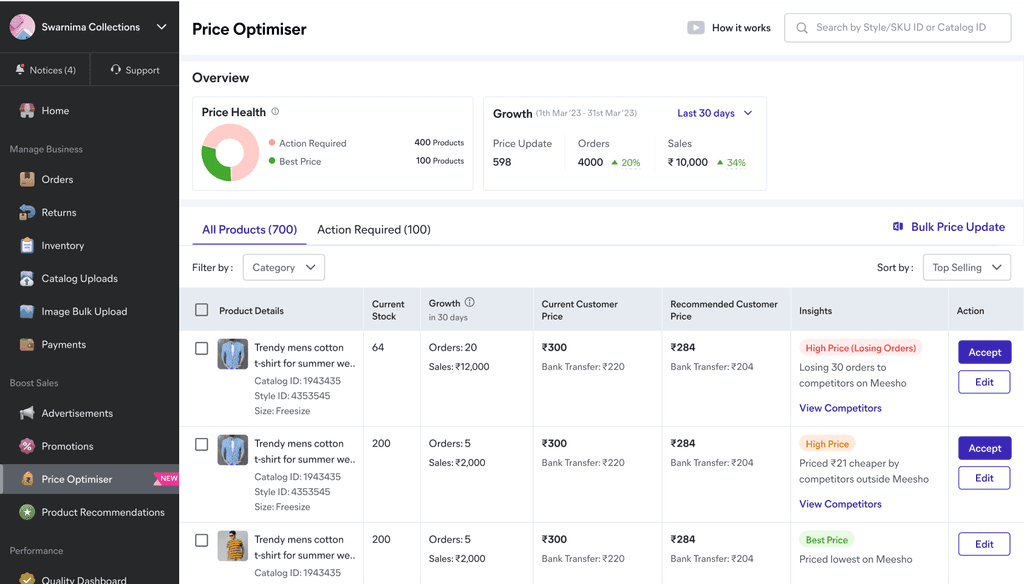Screen dimensions: 1024x584
Task: Click Current Stock column header
Action: 388,310
